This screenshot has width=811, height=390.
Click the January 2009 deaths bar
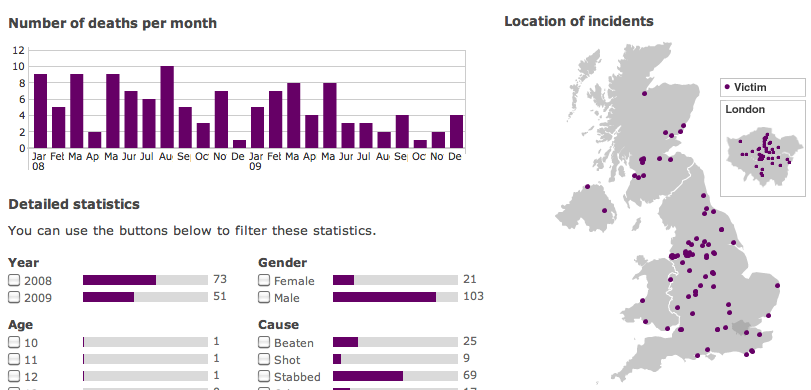pyautogui.click(x=258, y=128)
